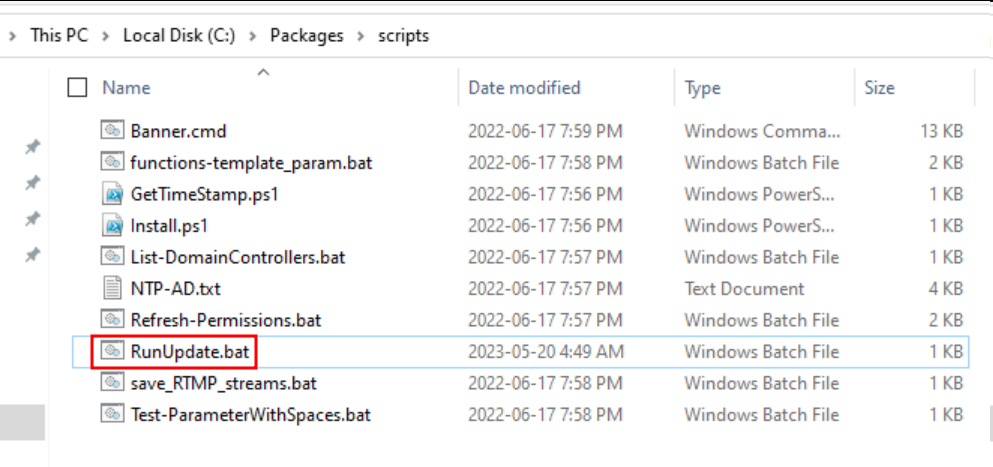The image size is (993, 467).
Task: Tick the select-all checkbox beside Name
Action: pos(77,88)
